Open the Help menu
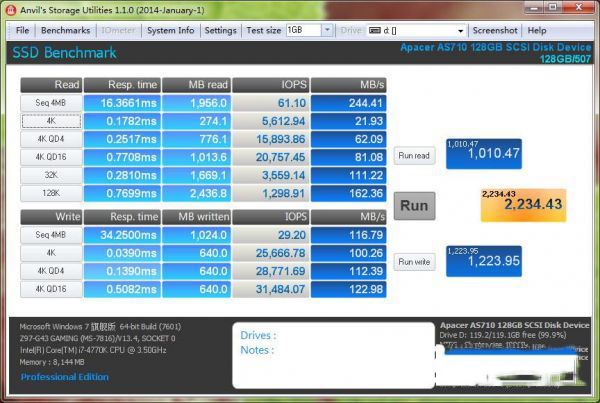This screenshot has width=600, height=403. pos(537,30)
